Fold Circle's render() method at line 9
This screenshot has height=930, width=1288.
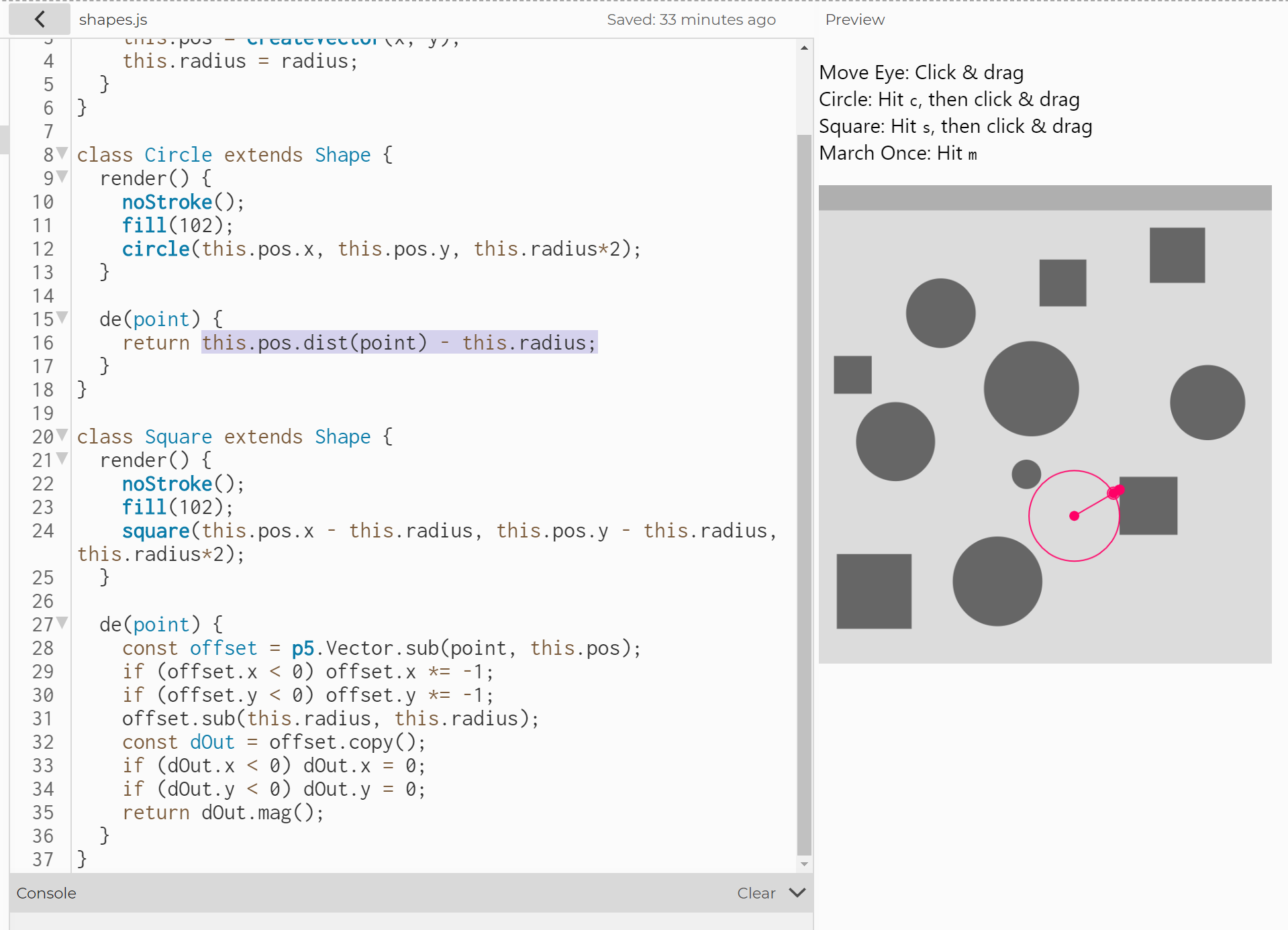coord(62,177)
